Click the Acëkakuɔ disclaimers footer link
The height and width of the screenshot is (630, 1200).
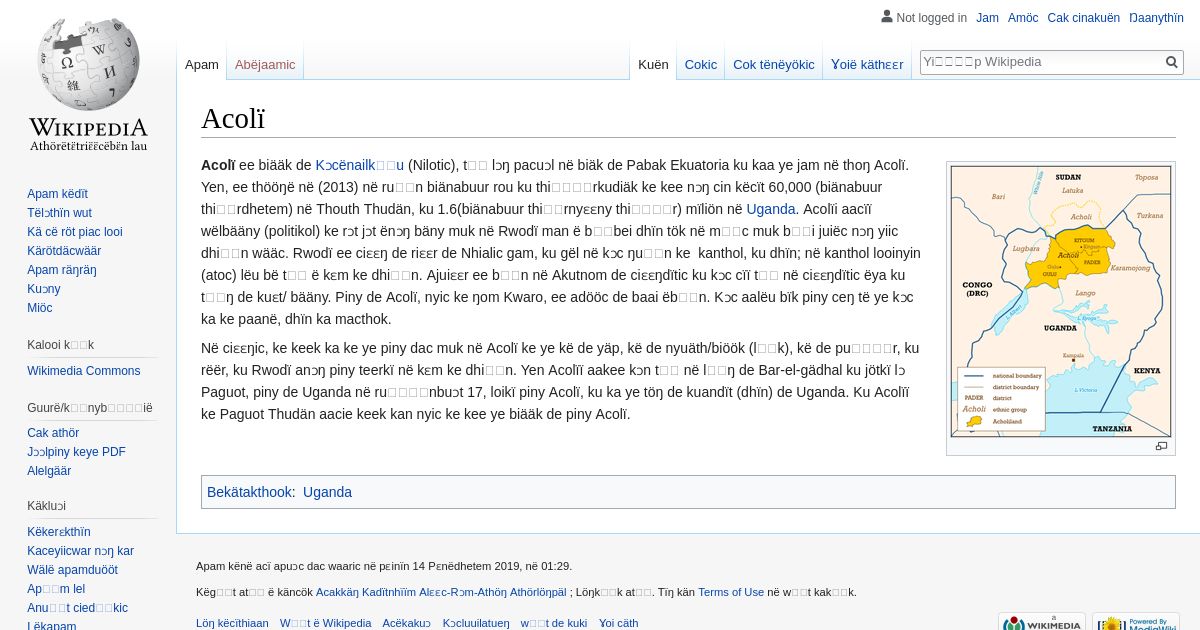406,623
